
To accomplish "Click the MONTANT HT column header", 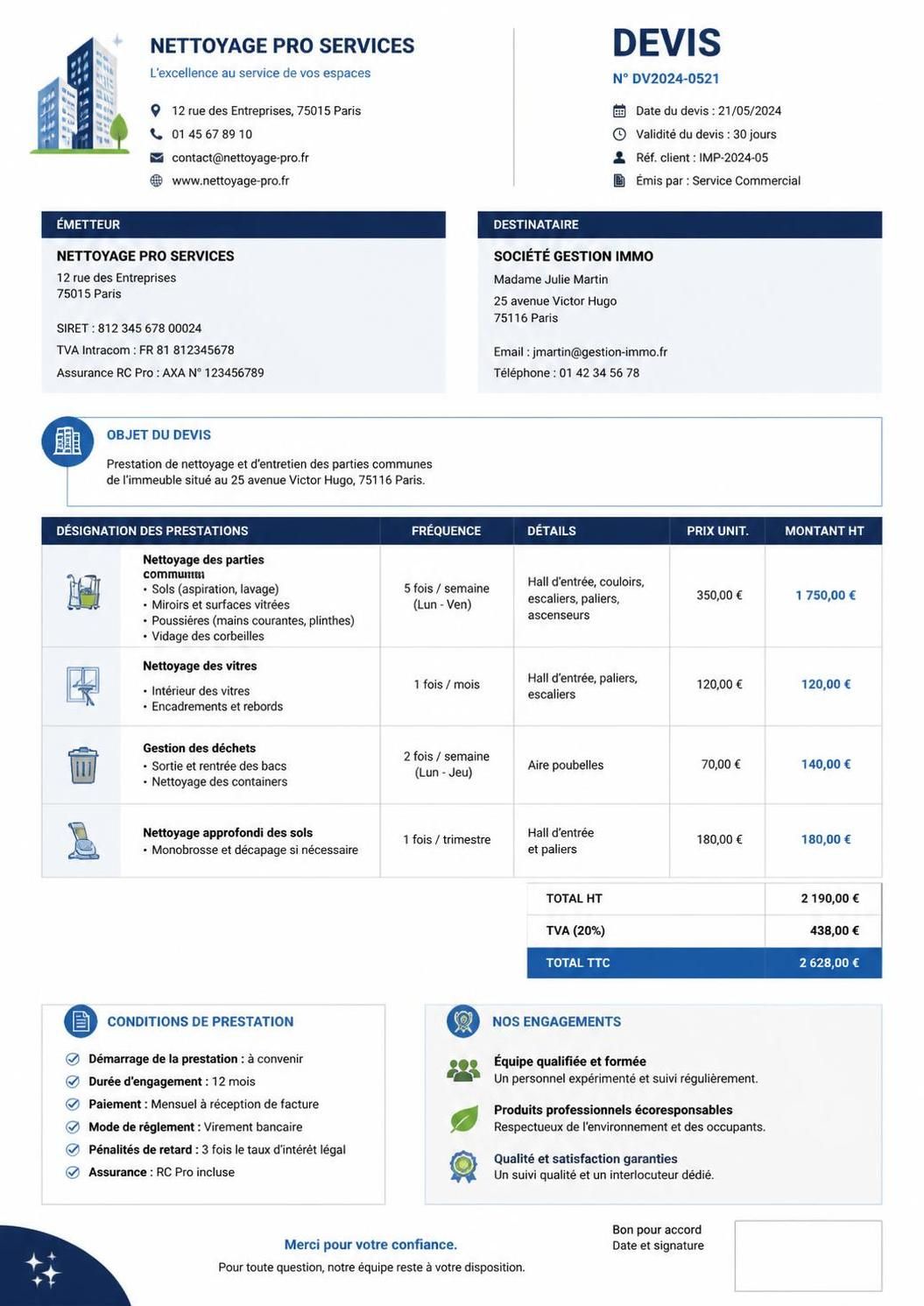I will tap(824, 531).
